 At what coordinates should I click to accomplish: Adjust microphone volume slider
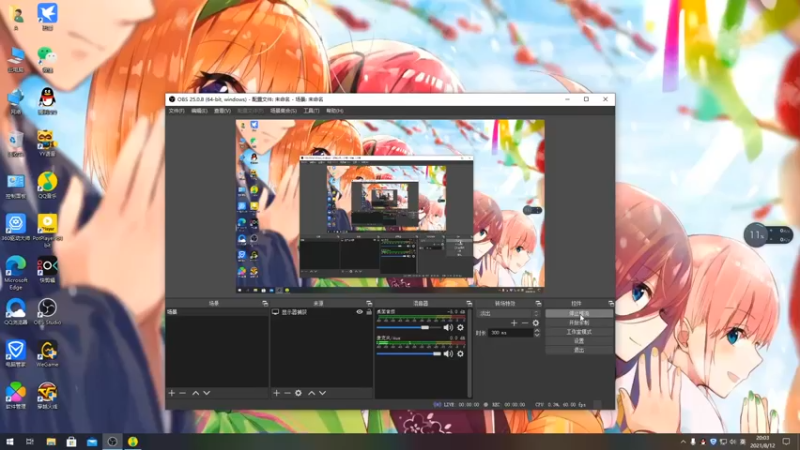coord(409,354)
